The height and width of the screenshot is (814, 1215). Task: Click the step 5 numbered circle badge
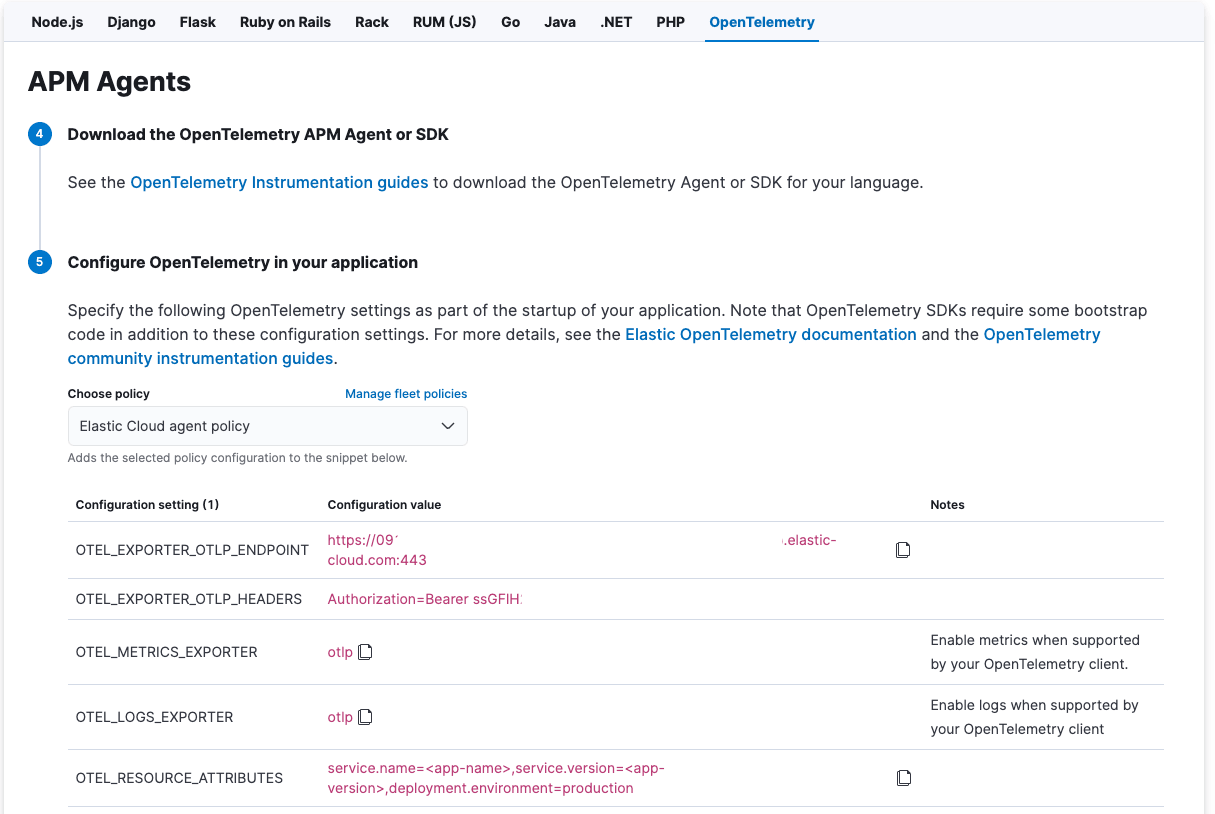(x=39, y=261)
